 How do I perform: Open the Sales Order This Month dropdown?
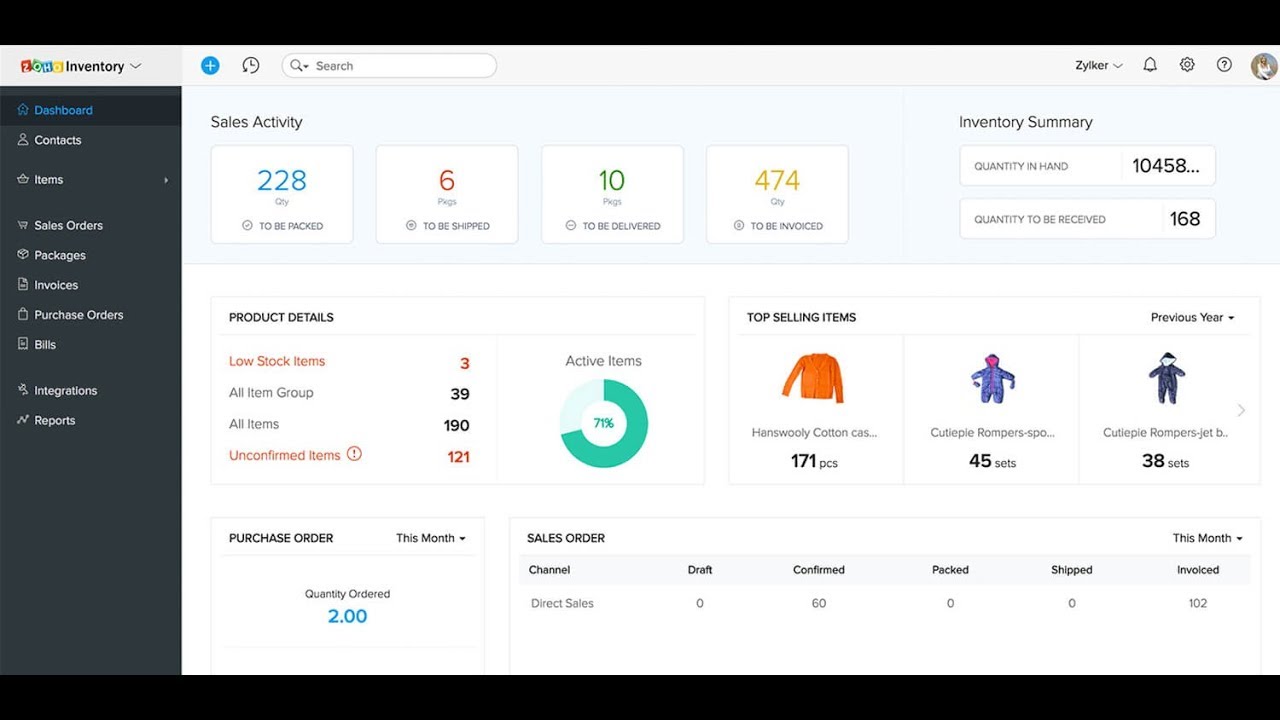tap(1207, 537)
